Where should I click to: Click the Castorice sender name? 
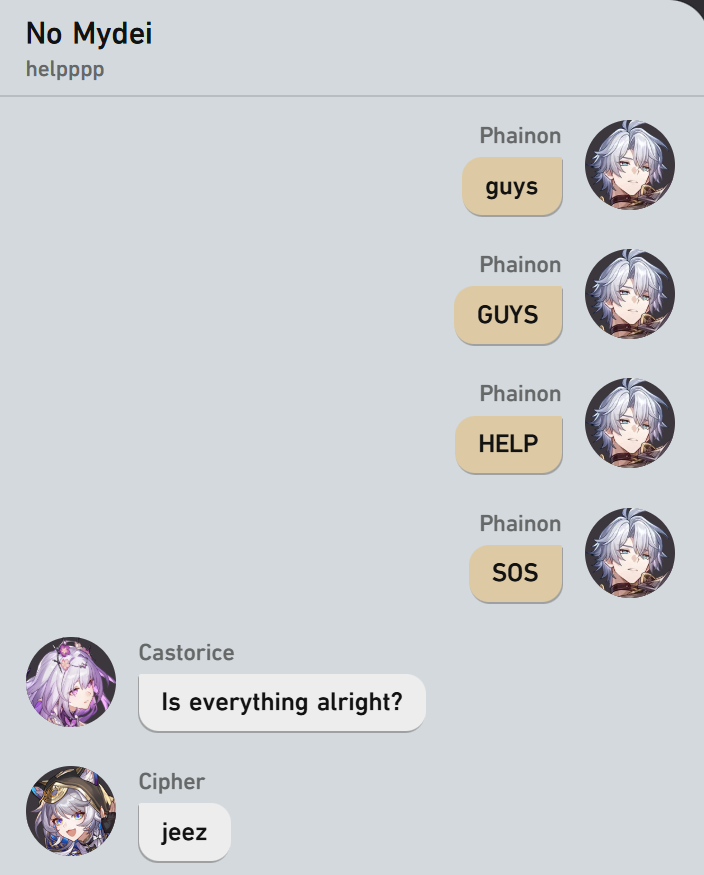(186, 652)
